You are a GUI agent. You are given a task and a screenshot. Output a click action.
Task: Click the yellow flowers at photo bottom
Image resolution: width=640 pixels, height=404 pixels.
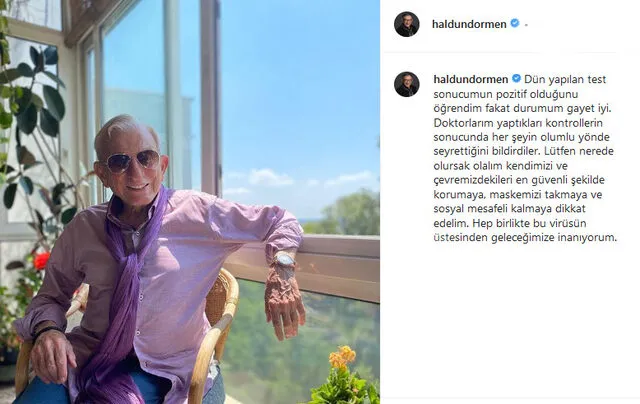[342, 358]
